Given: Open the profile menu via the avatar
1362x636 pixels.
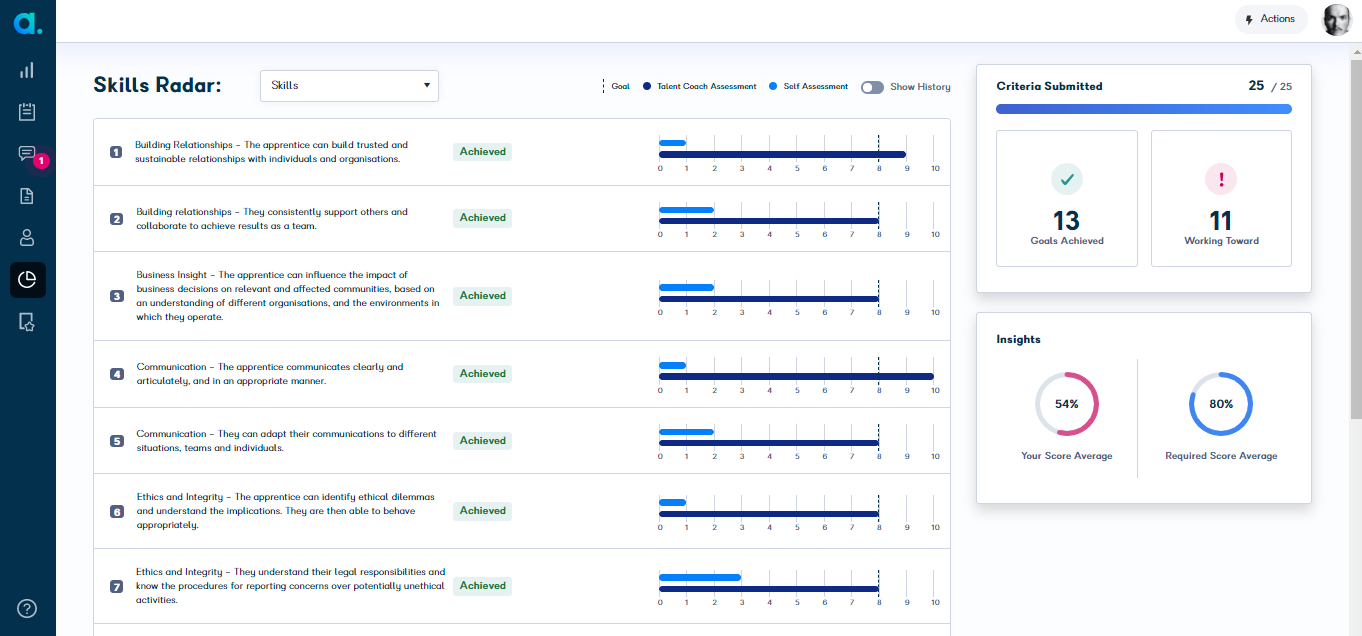Looking at the screenshot, I should coord(1337,19).
